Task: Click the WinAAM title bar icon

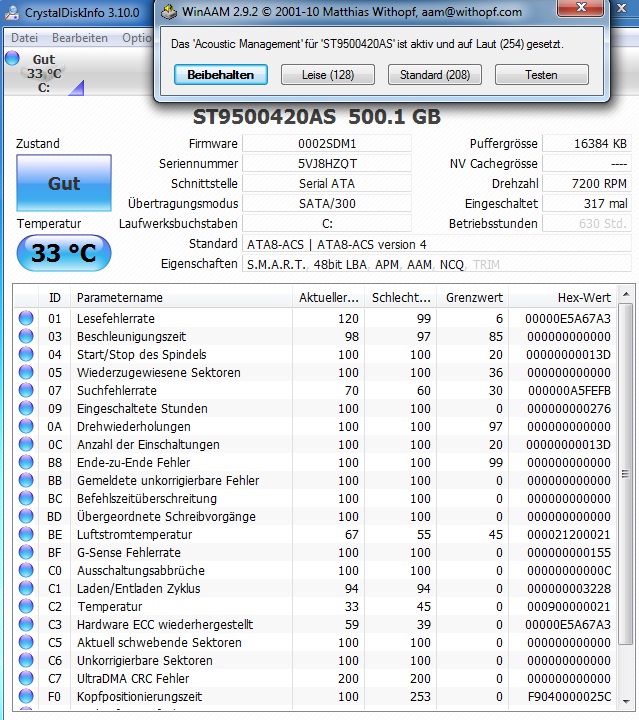Action: (169, 11)
